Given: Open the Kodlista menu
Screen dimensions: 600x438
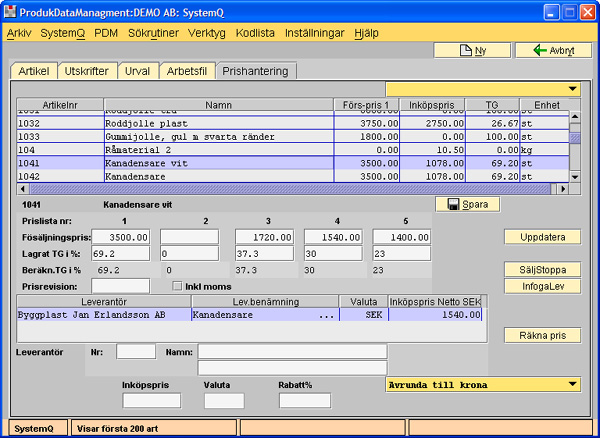Looking at the screenshot, I should tap(255, 33).
